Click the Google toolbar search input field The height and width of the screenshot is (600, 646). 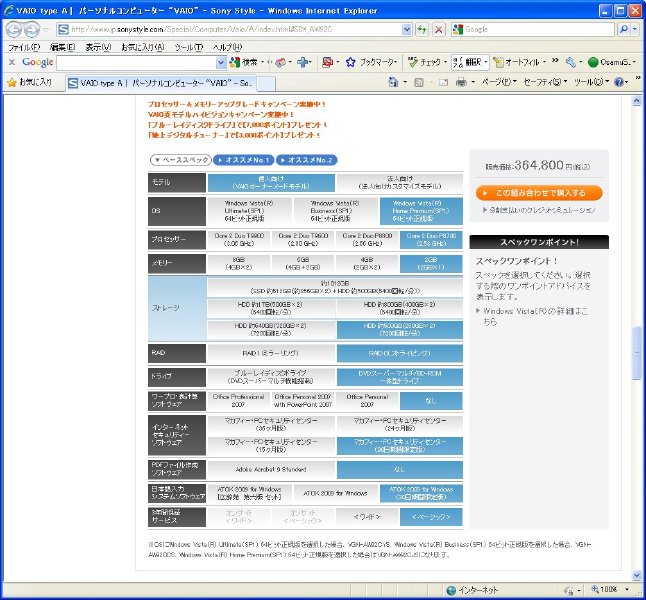pos(139,62)
